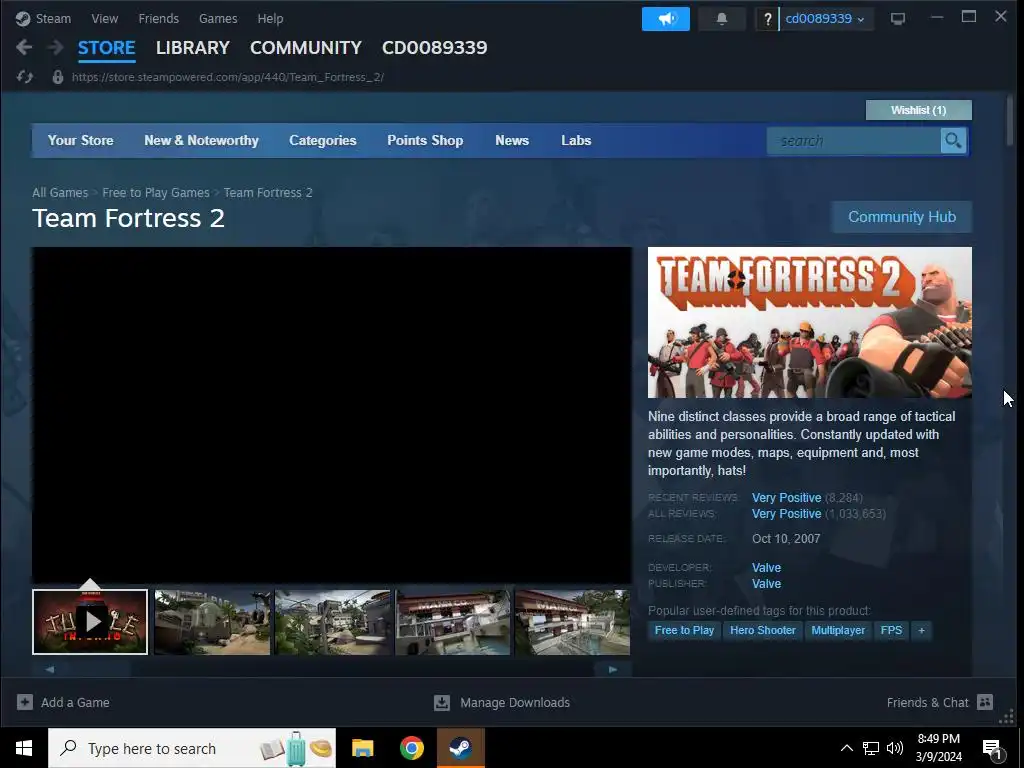Open the CD0089339 profile tab
1024x768 pixels.
434,48
